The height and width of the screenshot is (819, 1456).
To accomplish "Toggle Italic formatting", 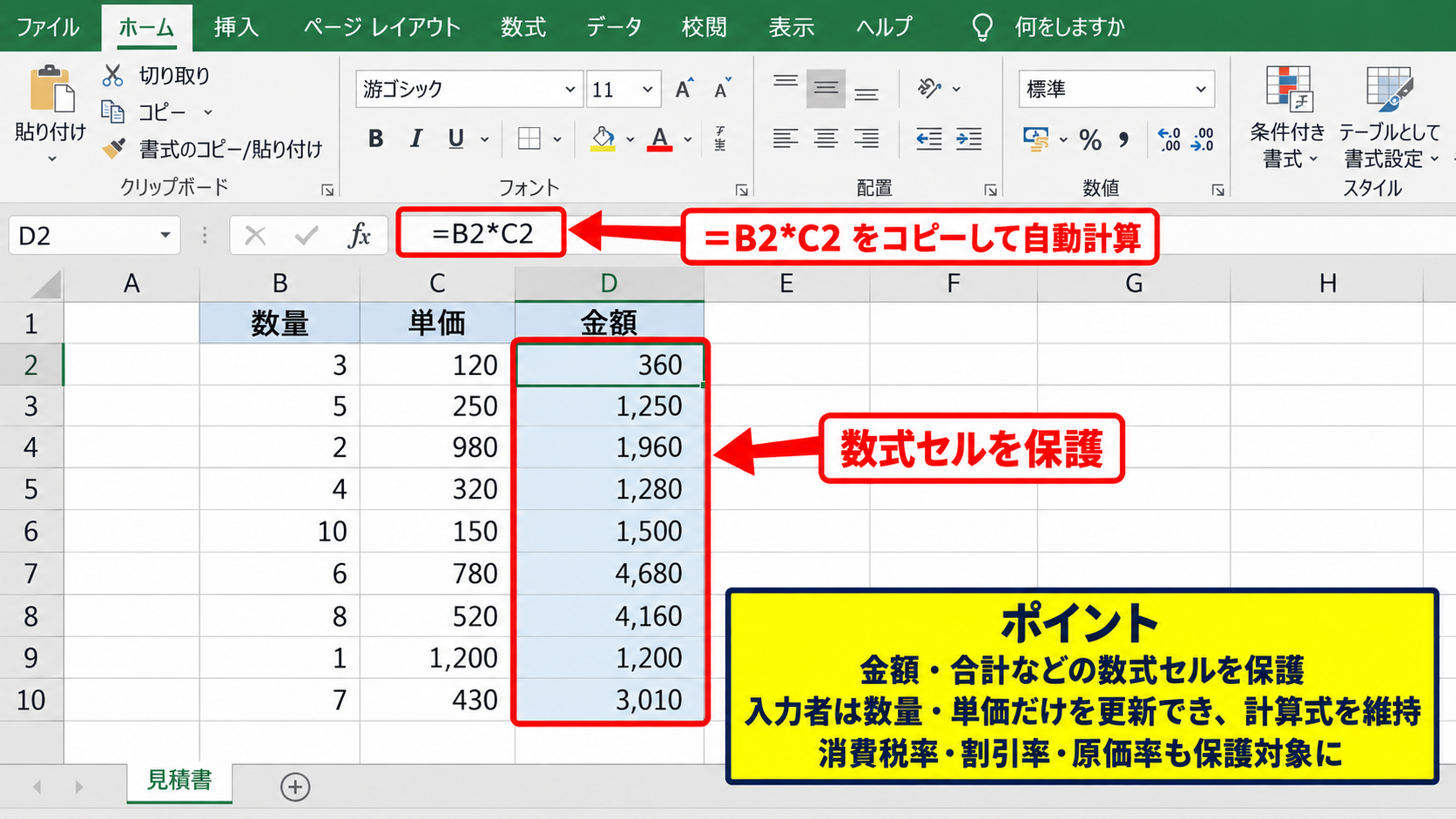I will [416, 138].
